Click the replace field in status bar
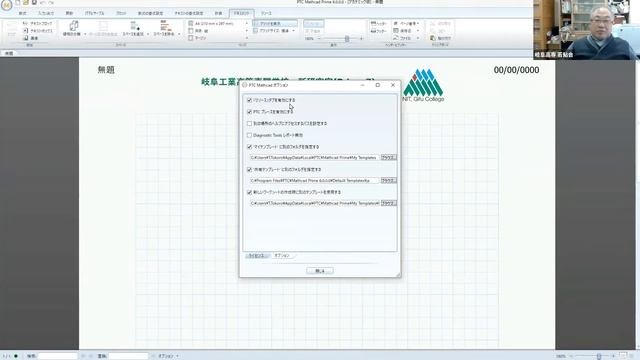The height and width of the screenshot is (360, 640). [128, 356]
